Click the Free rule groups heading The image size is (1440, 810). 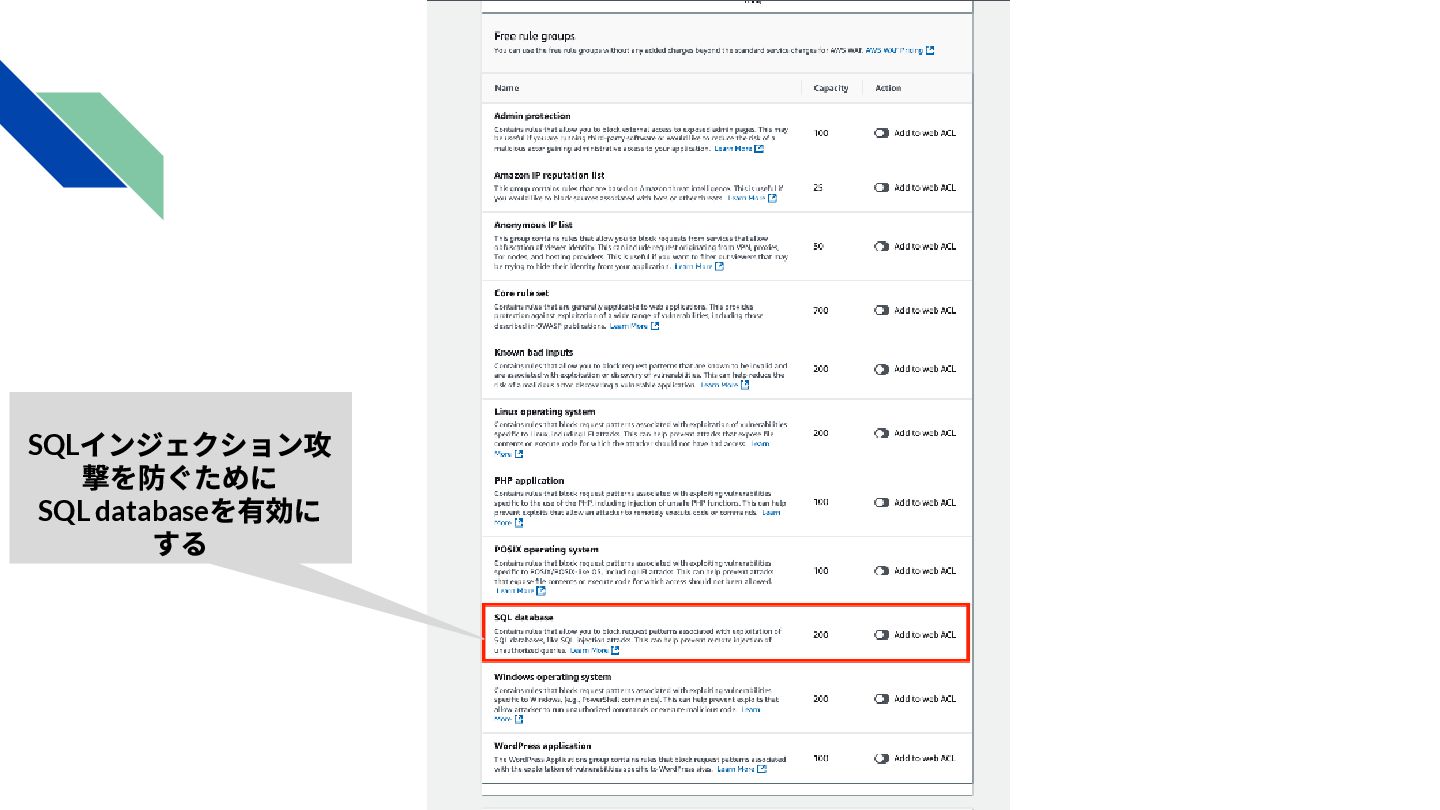[x=534, y=36]
